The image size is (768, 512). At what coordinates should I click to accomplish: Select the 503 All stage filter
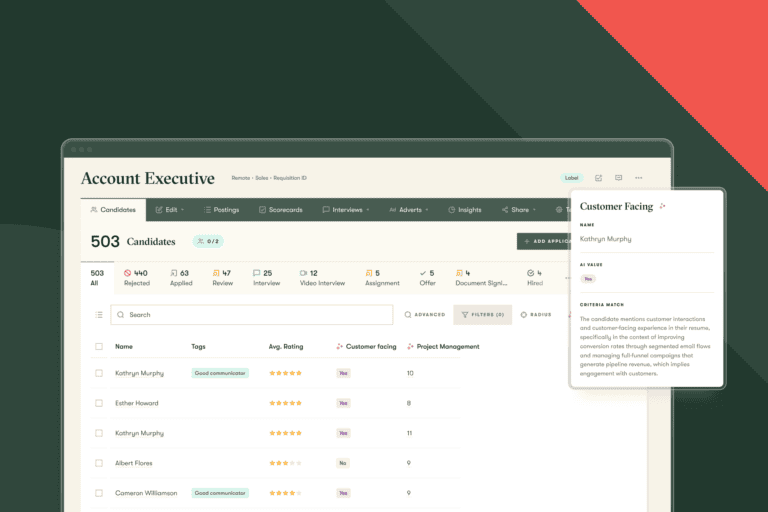(x=97, y=278)
